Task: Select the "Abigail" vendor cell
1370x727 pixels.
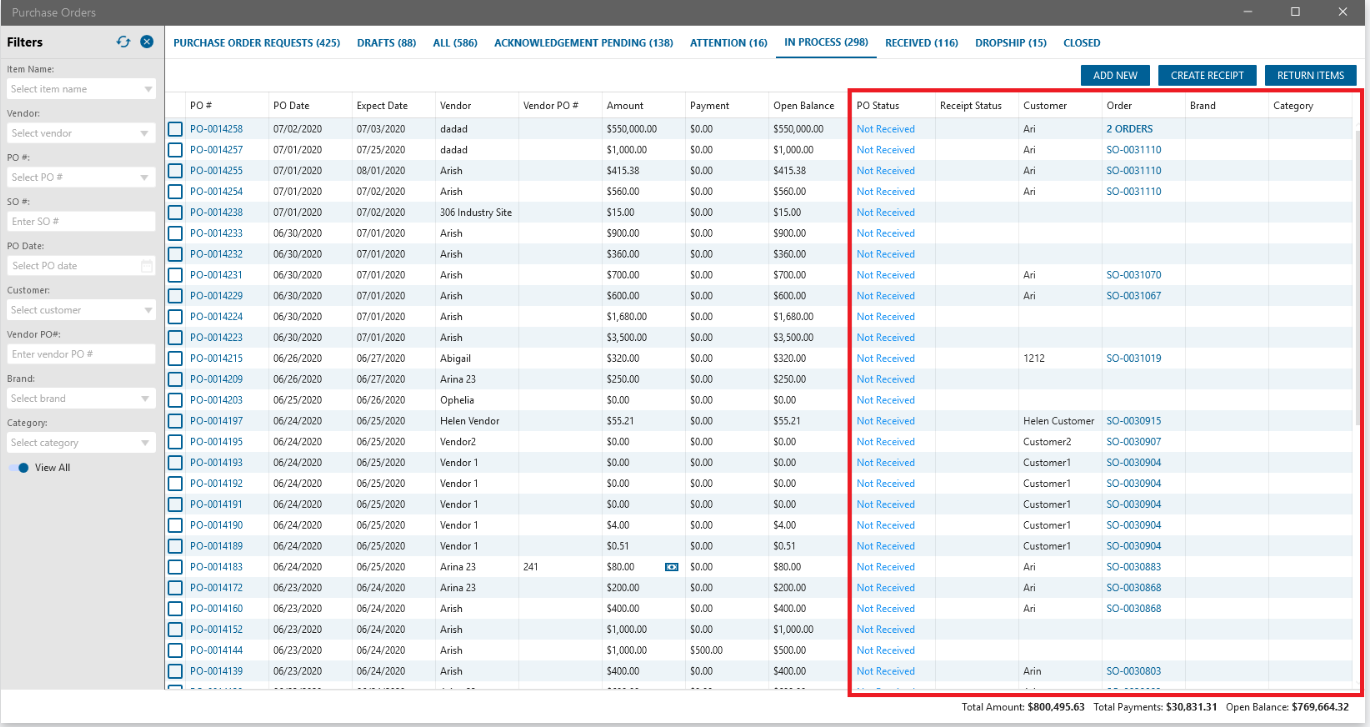Action: coord(455,358)
